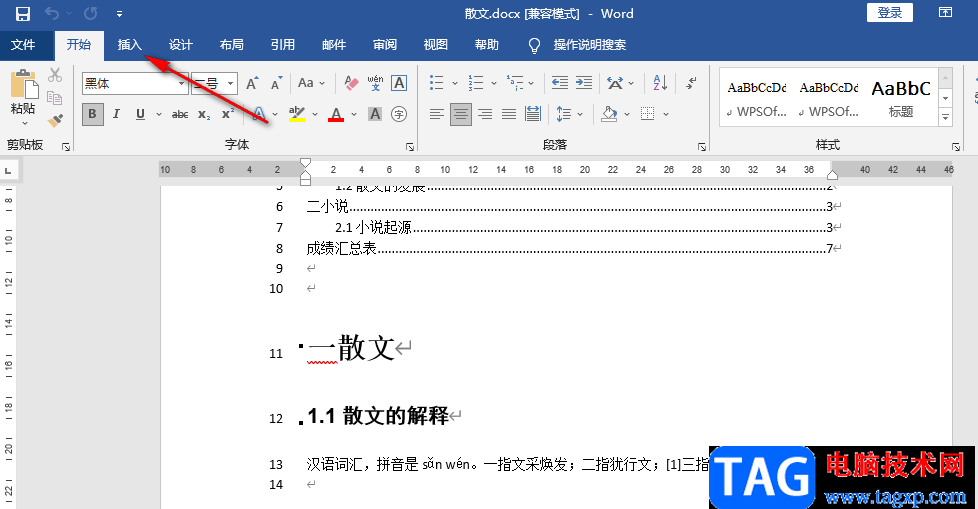The width and height of the screenshot is (978, 509).
Task: Toggle character shading A icon
Action: pos(375,114)
